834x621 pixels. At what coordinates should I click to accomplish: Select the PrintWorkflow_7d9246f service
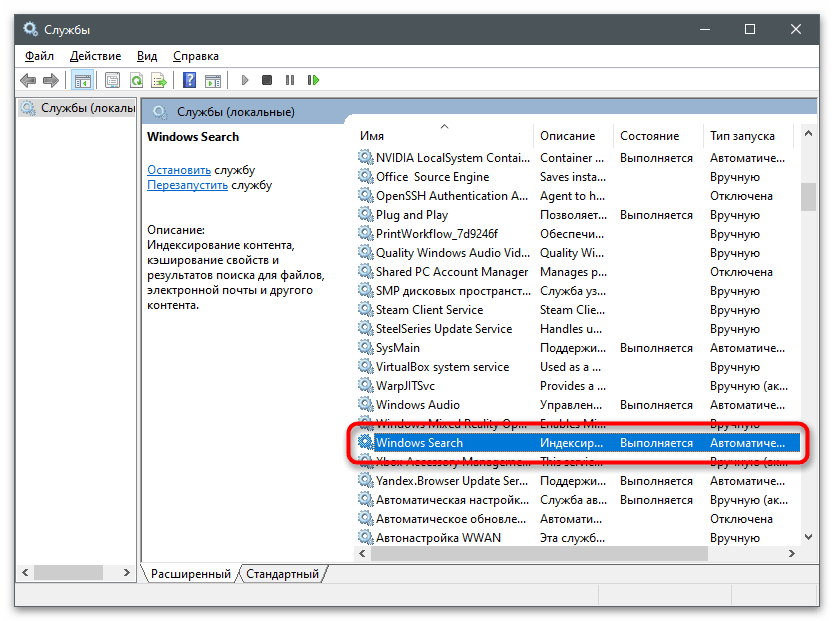578,233
